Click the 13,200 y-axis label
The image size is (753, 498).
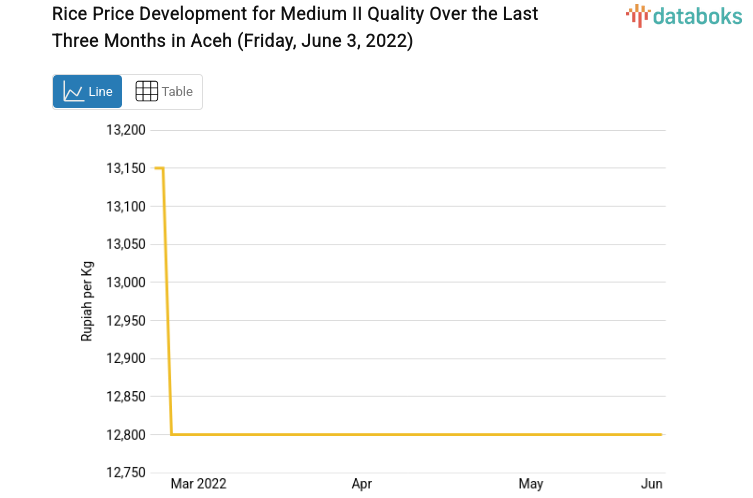[x=126, y=130]
